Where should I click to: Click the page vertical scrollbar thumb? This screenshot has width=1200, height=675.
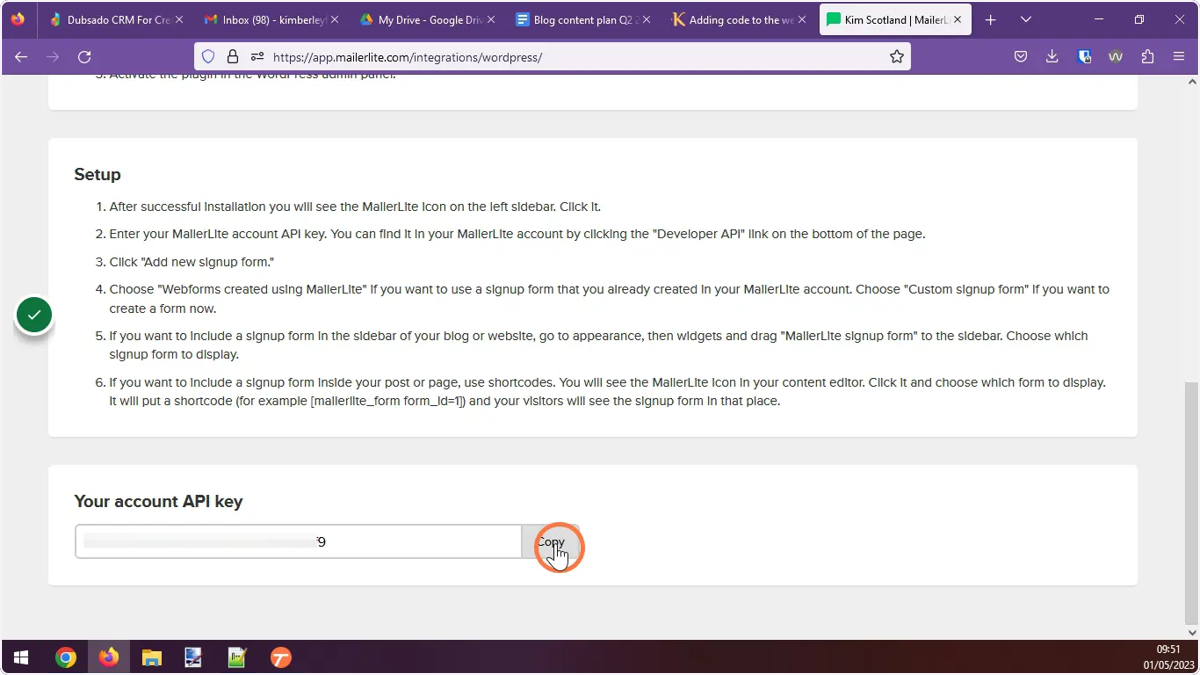coord(1191,502)
